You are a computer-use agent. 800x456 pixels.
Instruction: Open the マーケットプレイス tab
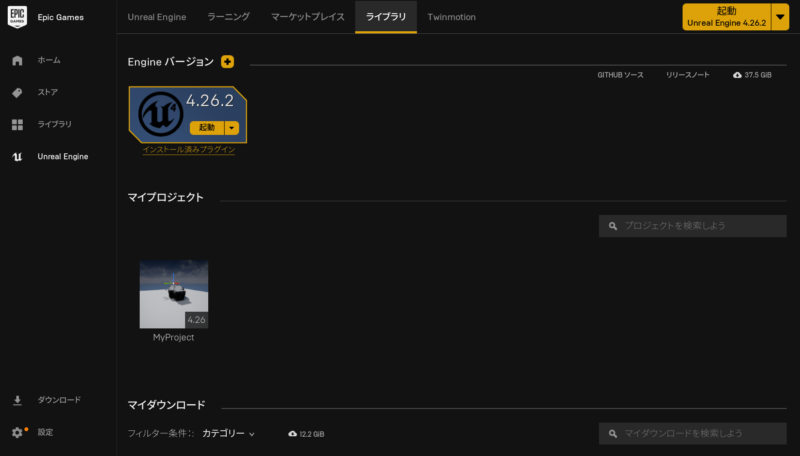coord(308,17)
